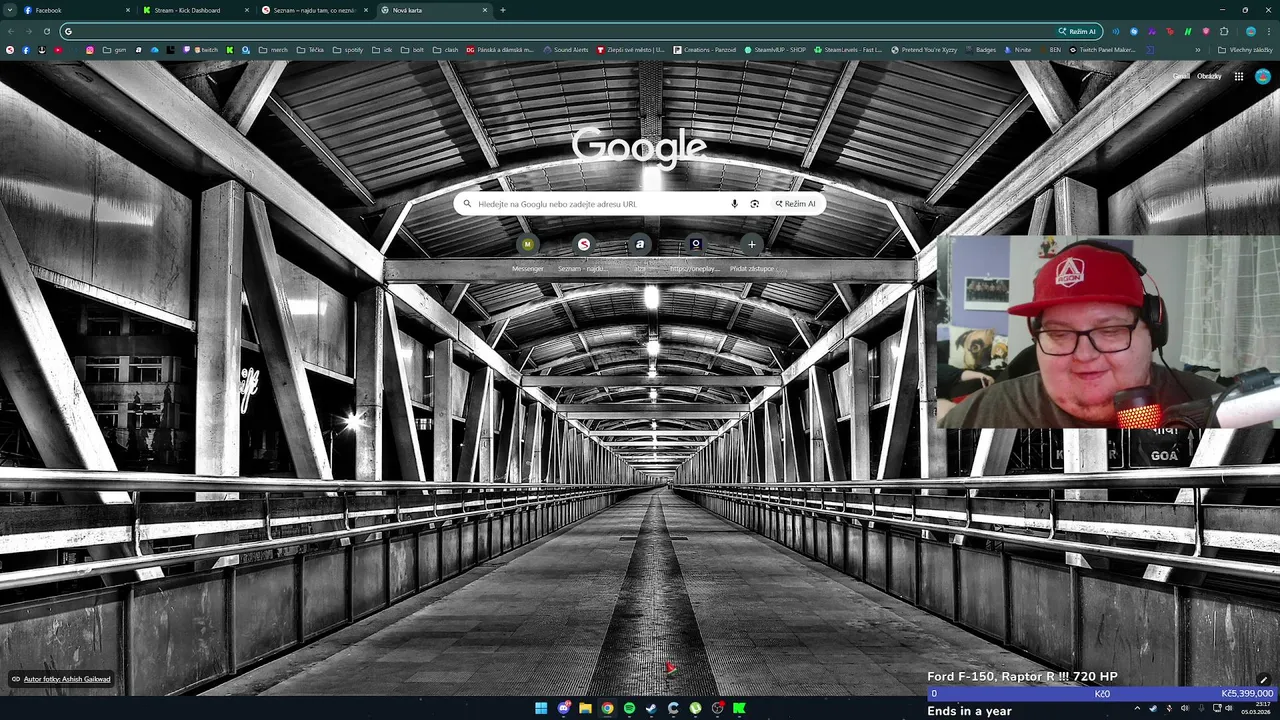Open File Explorer from the taskbar
1280x720 pixels.
[585, 708]
